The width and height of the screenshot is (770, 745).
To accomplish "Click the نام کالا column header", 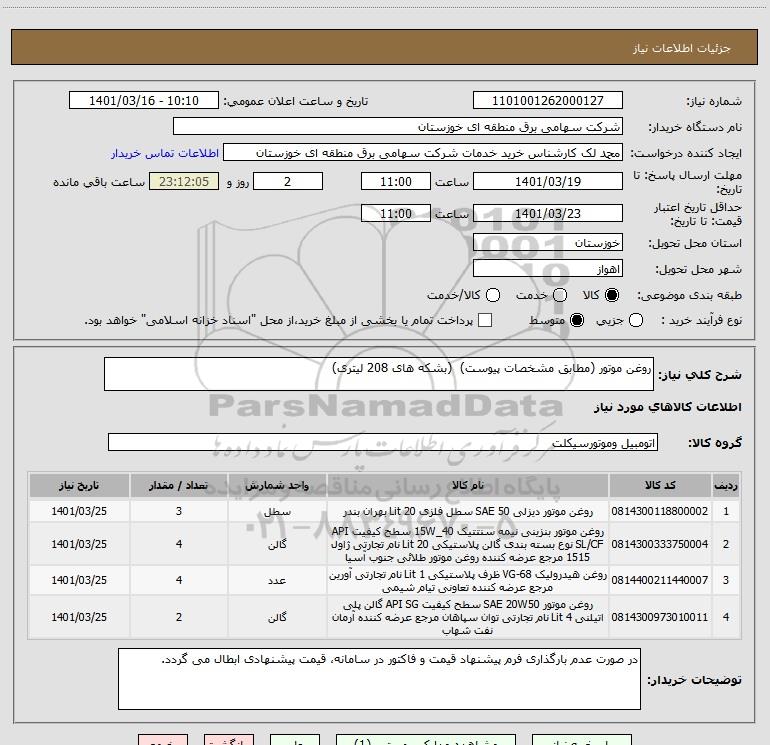I will click(x=468, y=486).
